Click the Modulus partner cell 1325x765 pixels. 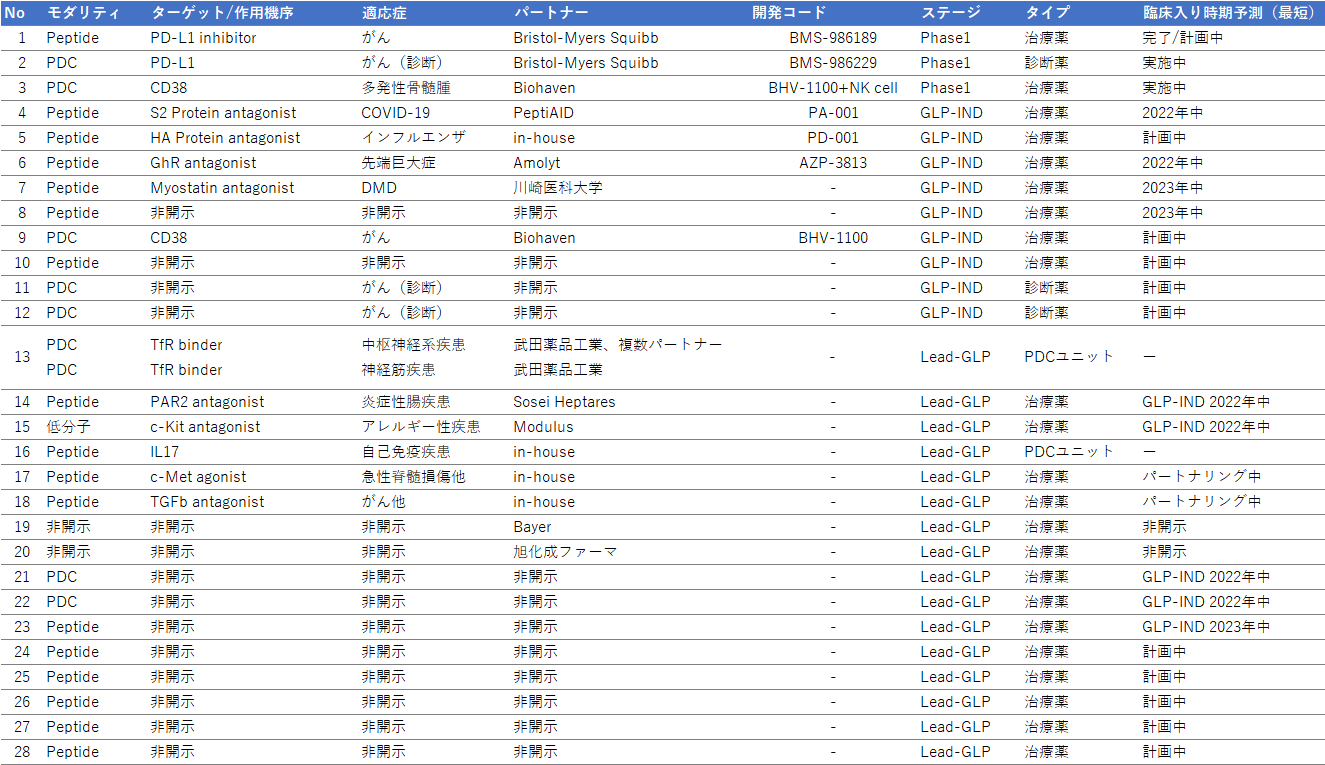point(542,427)
